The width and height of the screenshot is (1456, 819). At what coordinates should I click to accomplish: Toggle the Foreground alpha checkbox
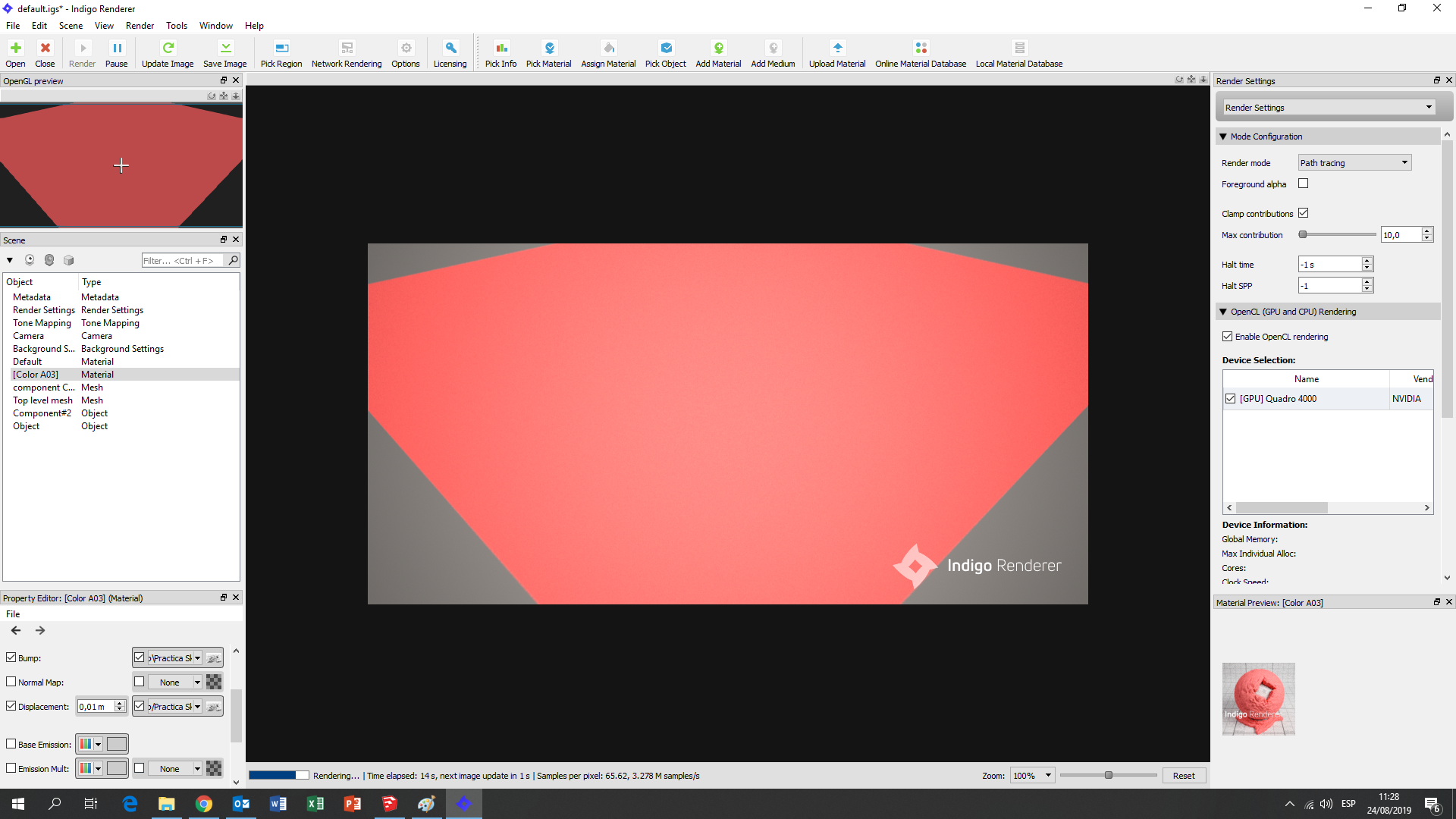(1303, 184)
